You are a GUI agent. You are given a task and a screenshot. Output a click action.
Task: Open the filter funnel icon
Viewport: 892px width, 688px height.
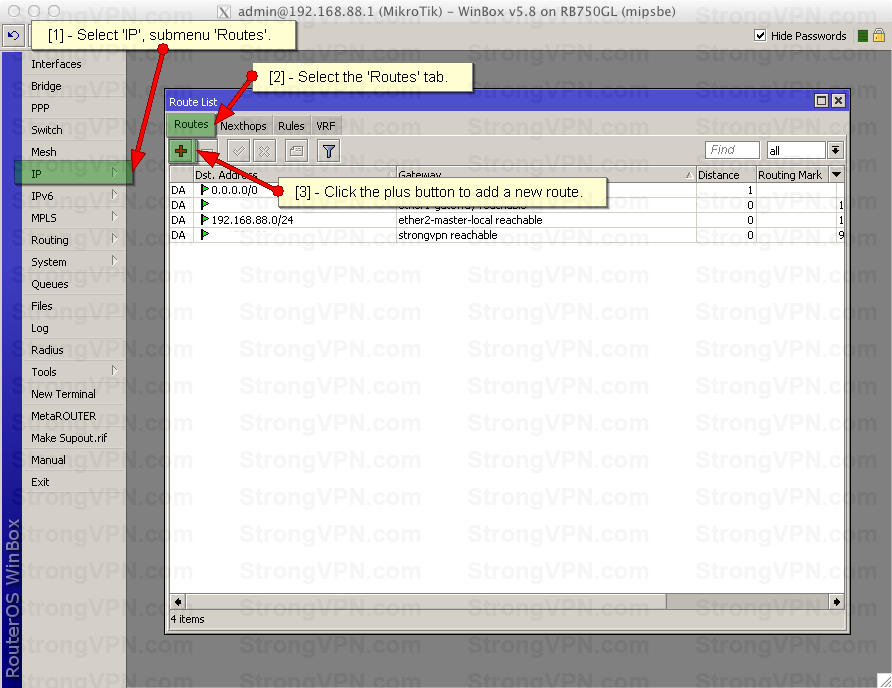coord(328,151)
